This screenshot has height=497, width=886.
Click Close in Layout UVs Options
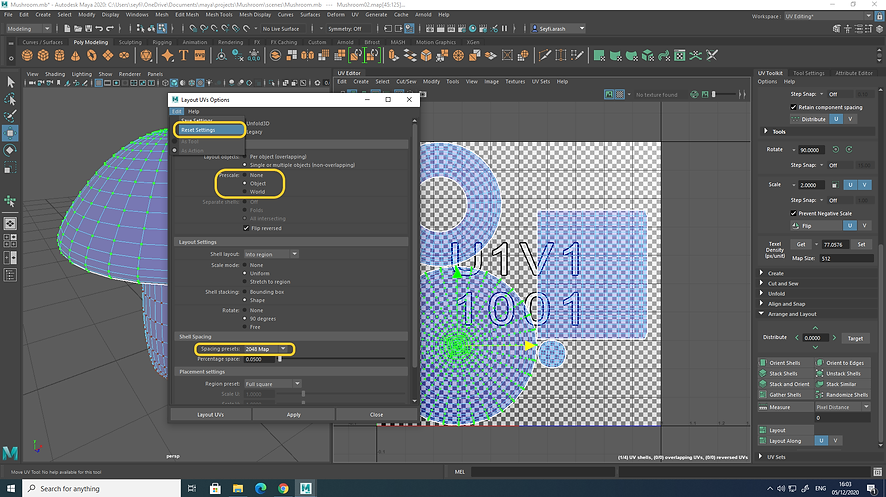click(376, 415)
